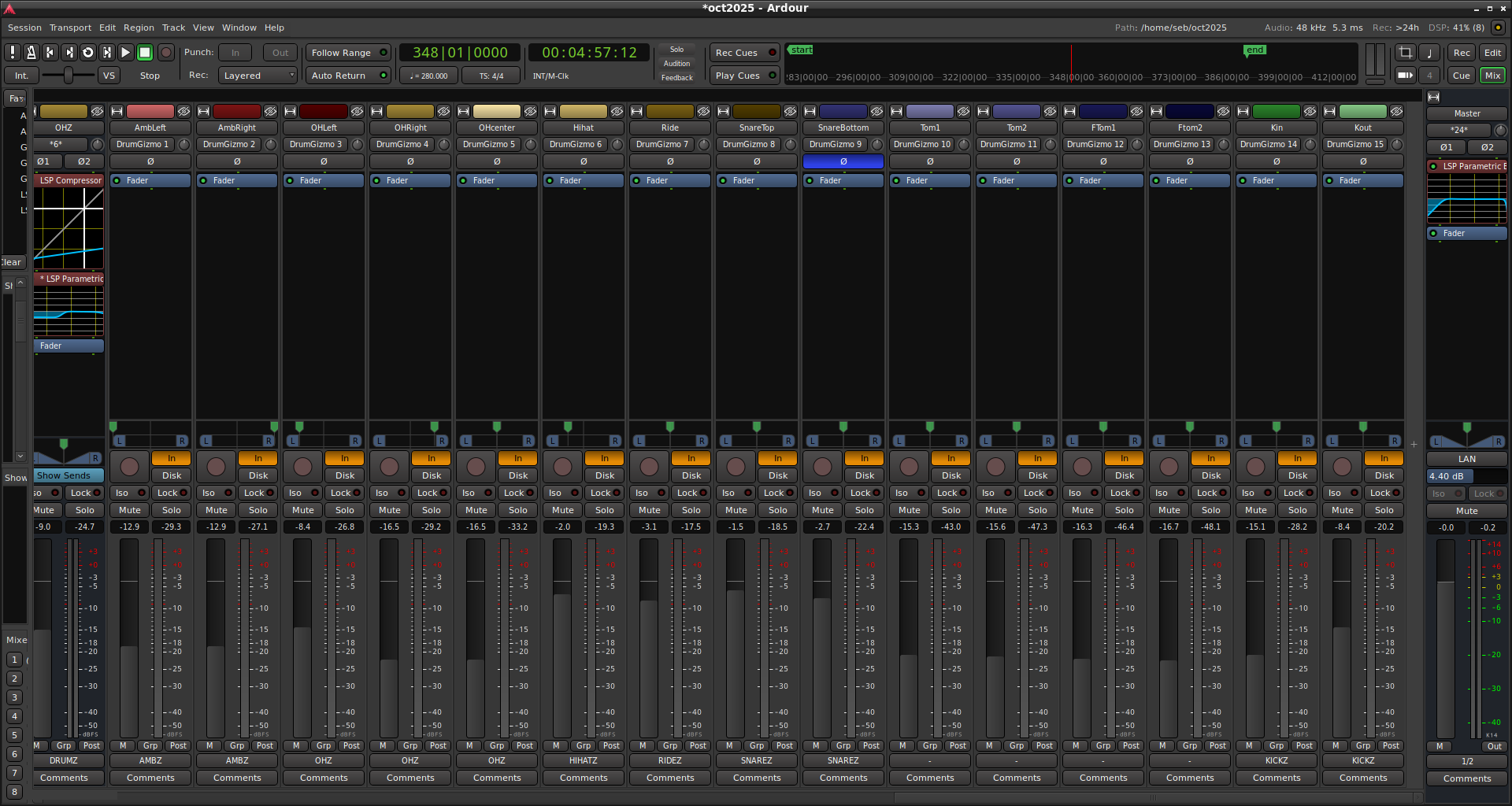Arm the global record button

point(165,53)
